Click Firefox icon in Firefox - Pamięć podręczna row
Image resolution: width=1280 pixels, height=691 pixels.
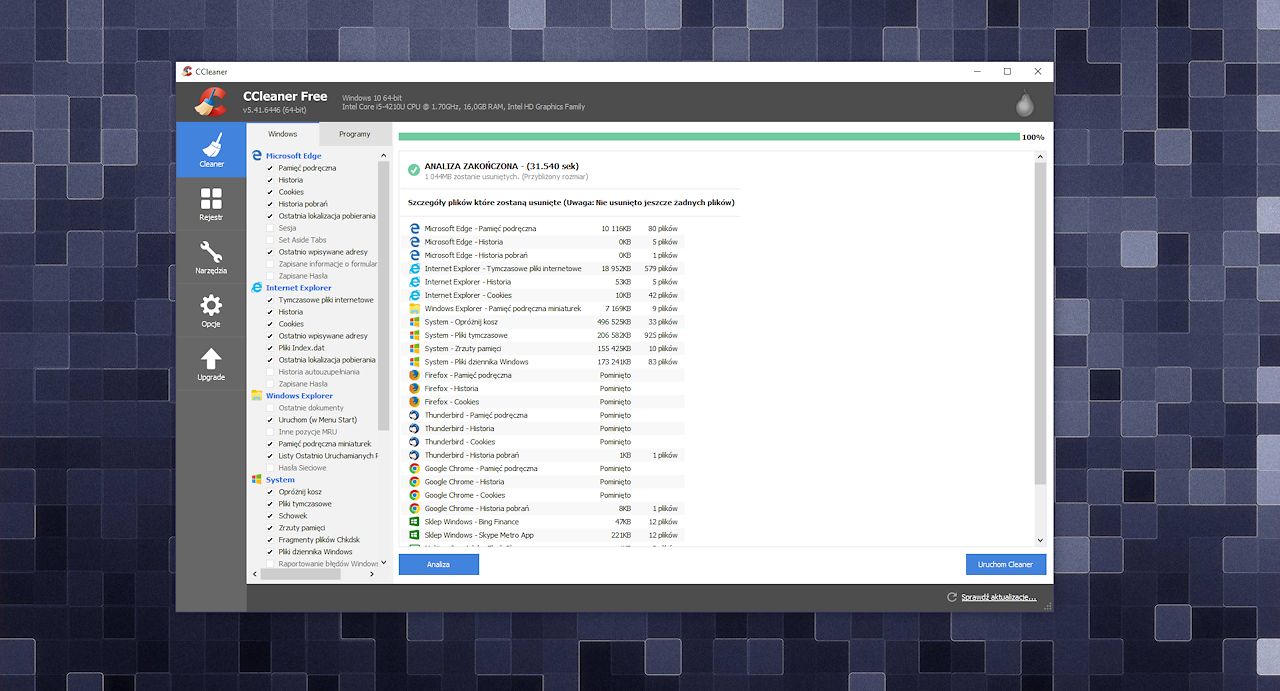tap(415, 375)
